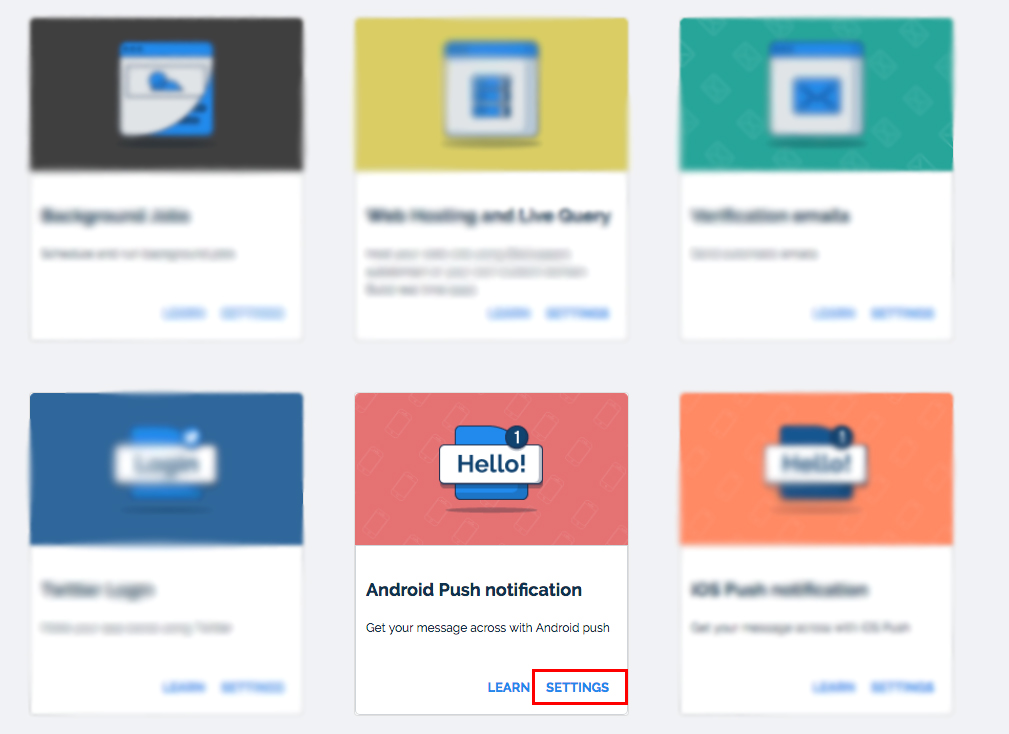This screenshot has width=1009, height=734.
Task: Click Learn on the Verification emails card
Action: pyautogui.click(x=834, y=313)
